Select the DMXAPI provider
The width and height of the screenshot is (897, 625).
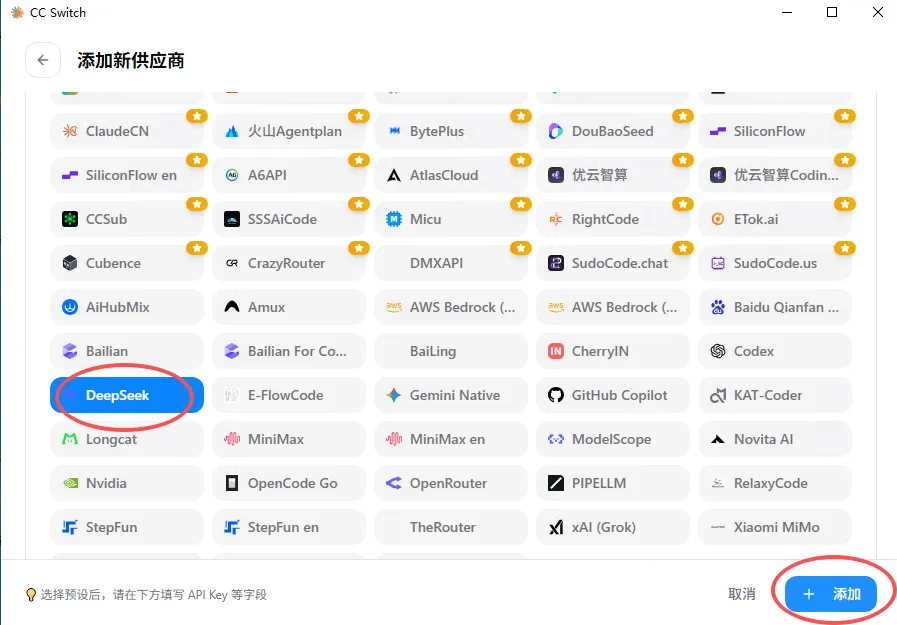coord(451,263)
